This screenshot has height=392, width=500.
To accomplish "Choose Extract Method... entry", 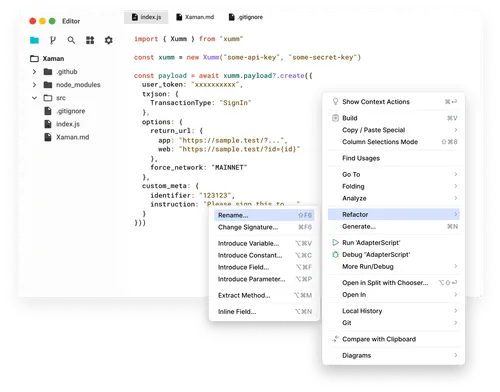I will 264,295.
